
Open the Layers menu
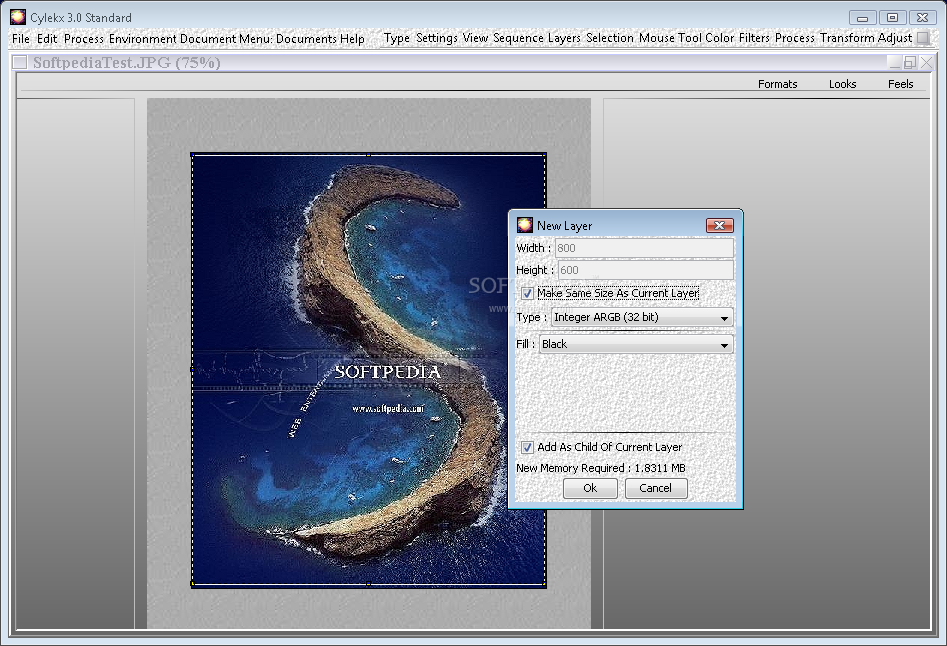tap(564, 38)
